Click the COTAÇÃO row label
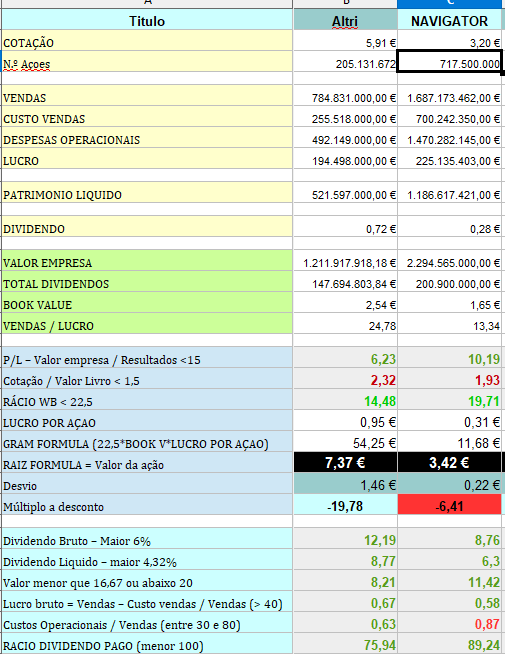The width and height of the screenshot is (505, 654). pos(147,42)
